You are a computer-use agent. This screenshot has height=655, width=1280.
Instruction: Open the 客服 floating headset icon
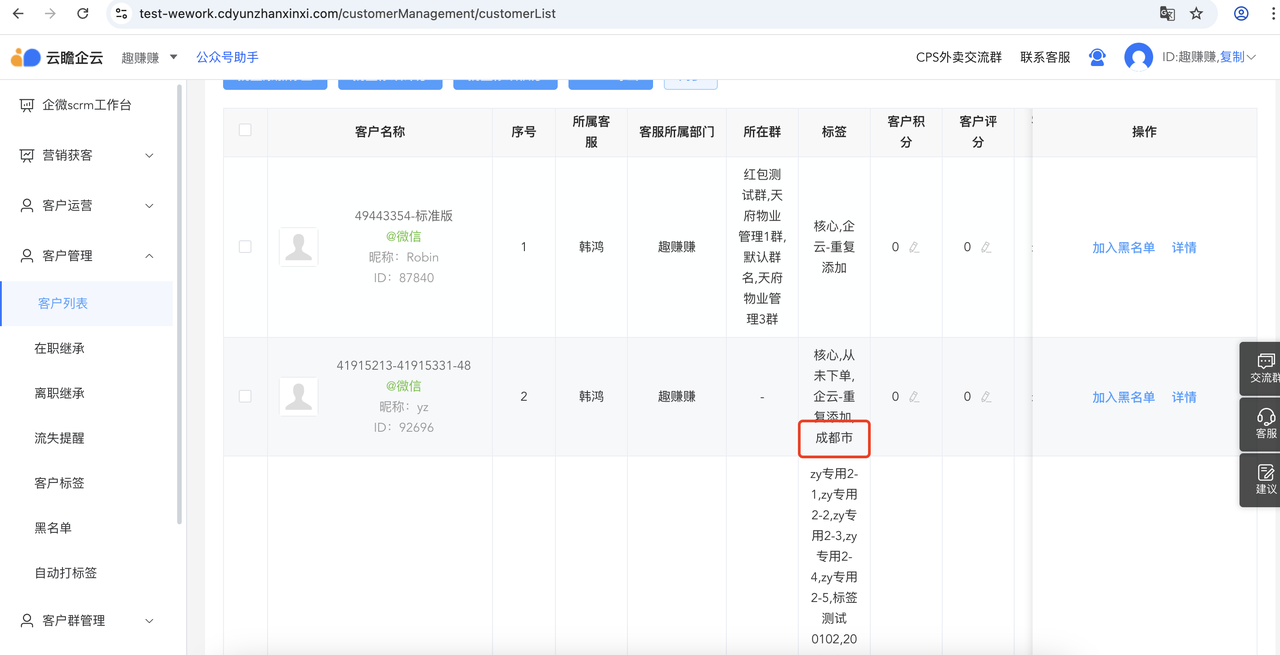(x=1265, y=424)
